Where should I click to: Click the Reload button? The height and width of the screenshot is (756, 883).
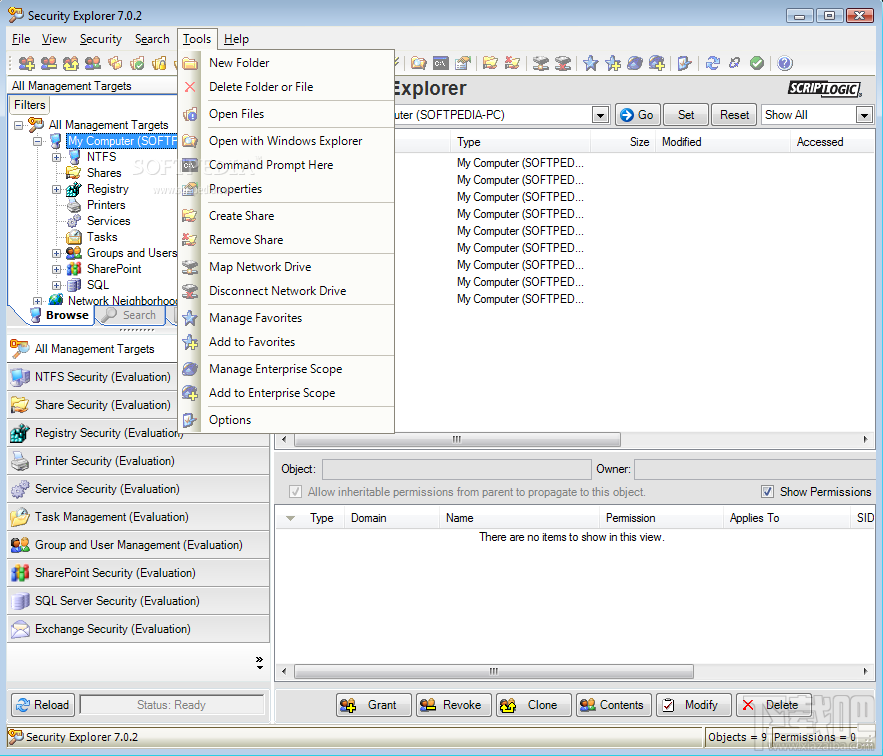(x=43, y=705)
